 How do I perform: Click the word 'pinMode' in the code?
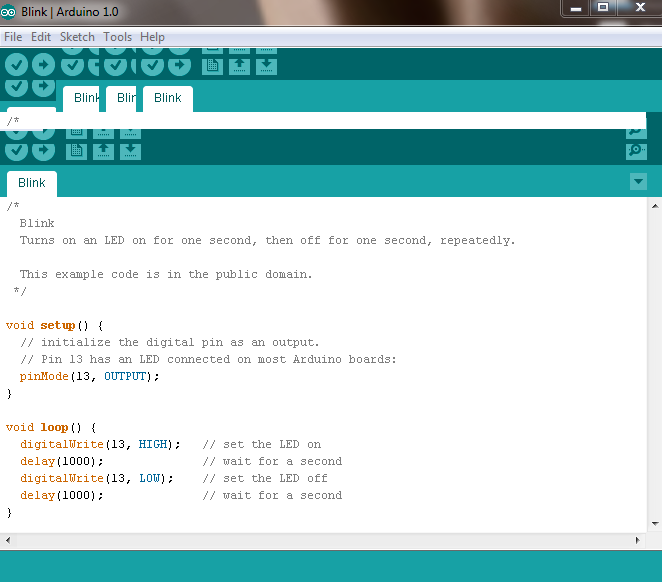tap(44, 376)
